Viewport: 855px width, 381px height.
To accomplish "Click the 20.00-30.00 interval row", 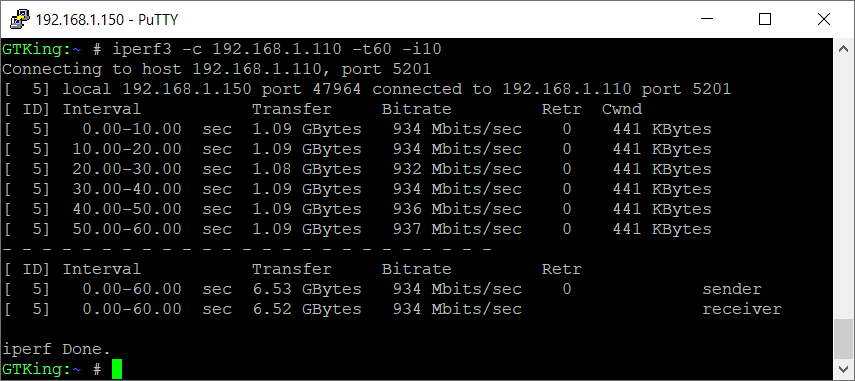I will pos(357,169).
